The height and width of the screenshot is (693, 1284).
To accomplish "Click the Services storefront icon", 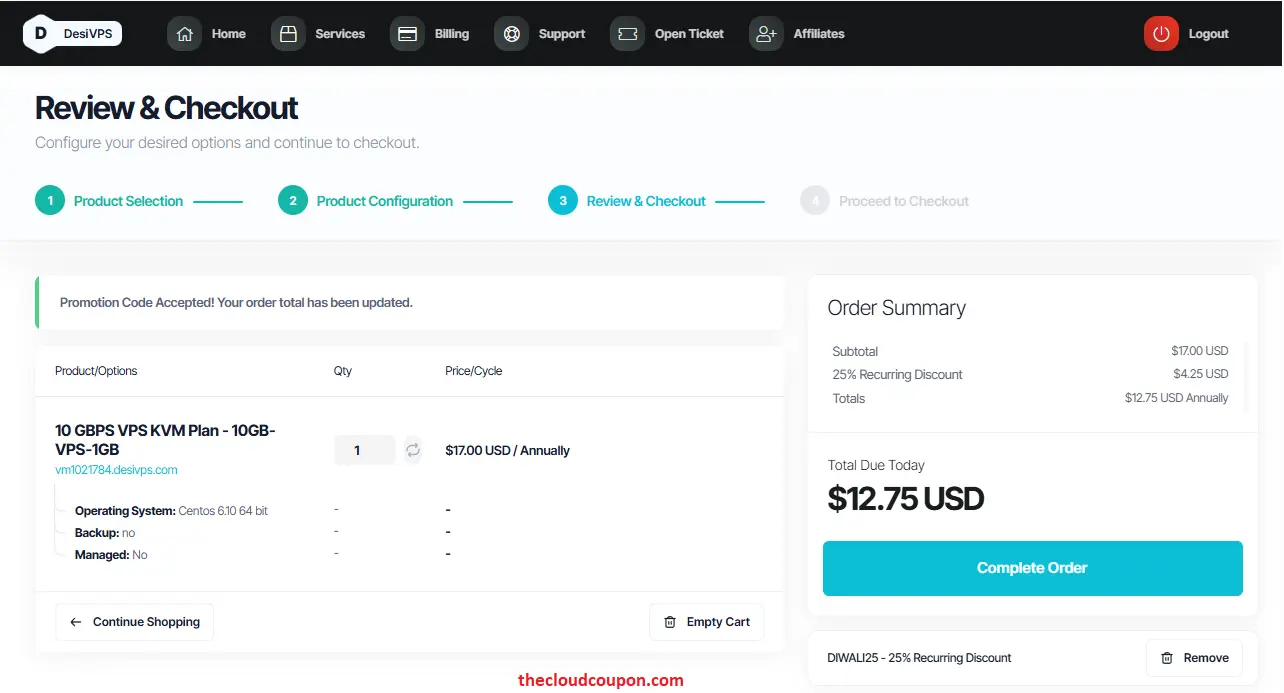I will 288,33.
